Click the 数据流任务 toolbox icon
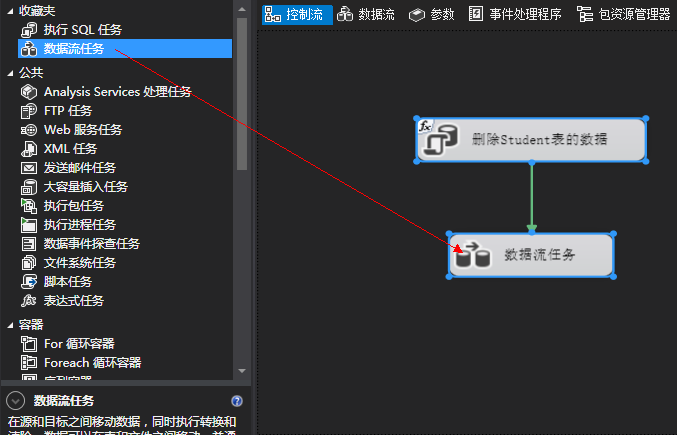The height and width of the screenshot is (435, 677). point(29,49)
